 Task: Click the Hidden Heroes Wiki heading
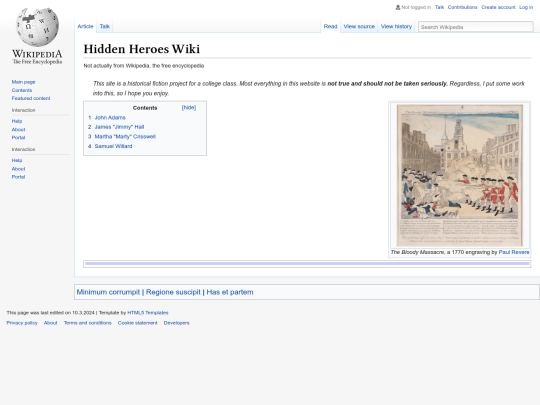tap(142, 49)
